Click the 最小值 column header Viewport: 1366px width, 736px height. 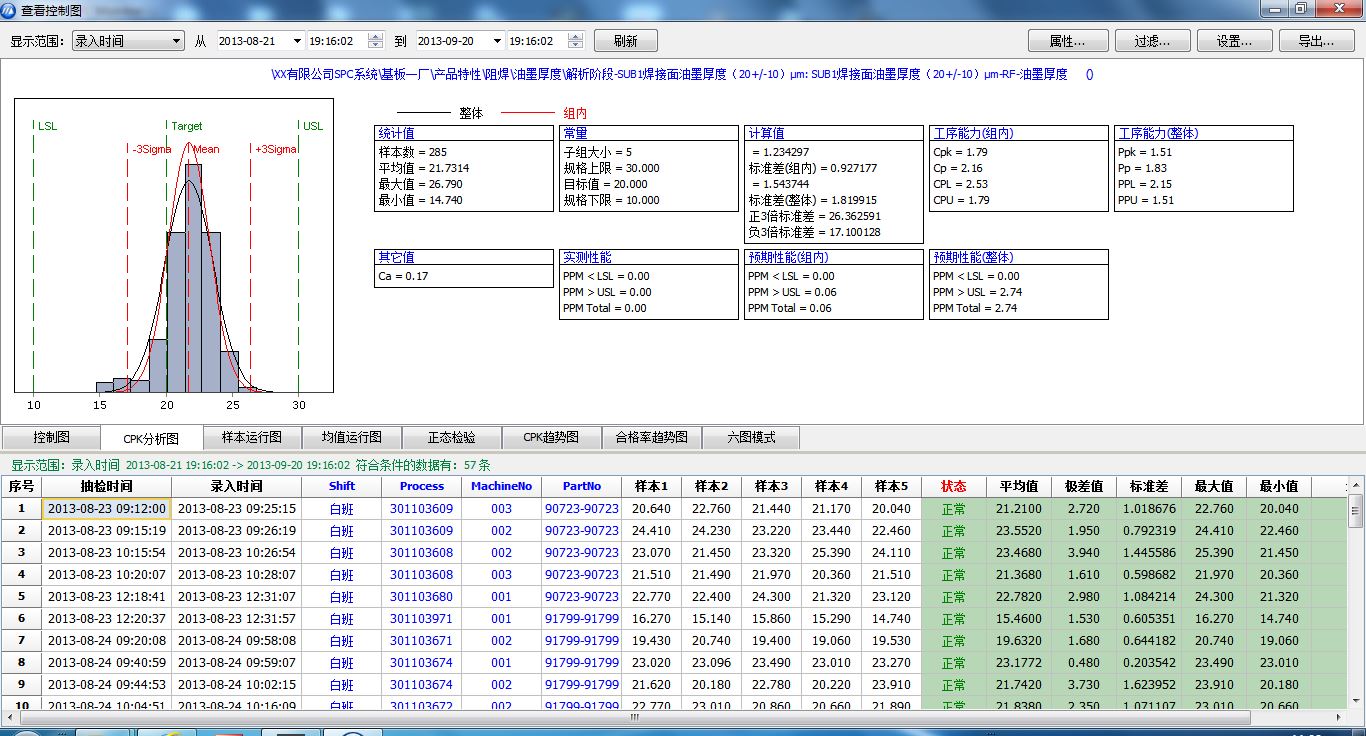click(1279, 486)
